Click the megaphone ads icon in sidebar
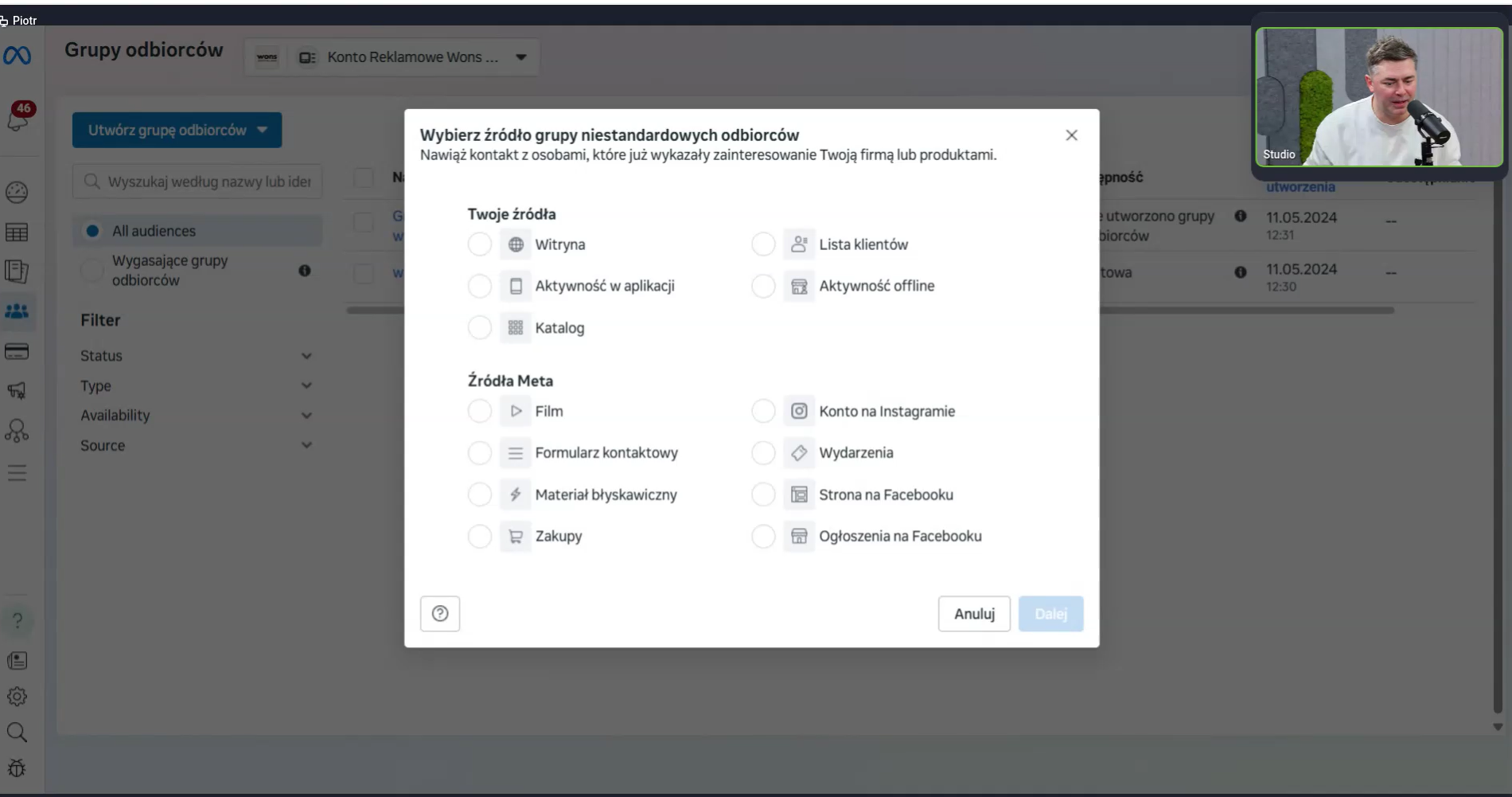1512x797 pixels. [x=17, y=390]
